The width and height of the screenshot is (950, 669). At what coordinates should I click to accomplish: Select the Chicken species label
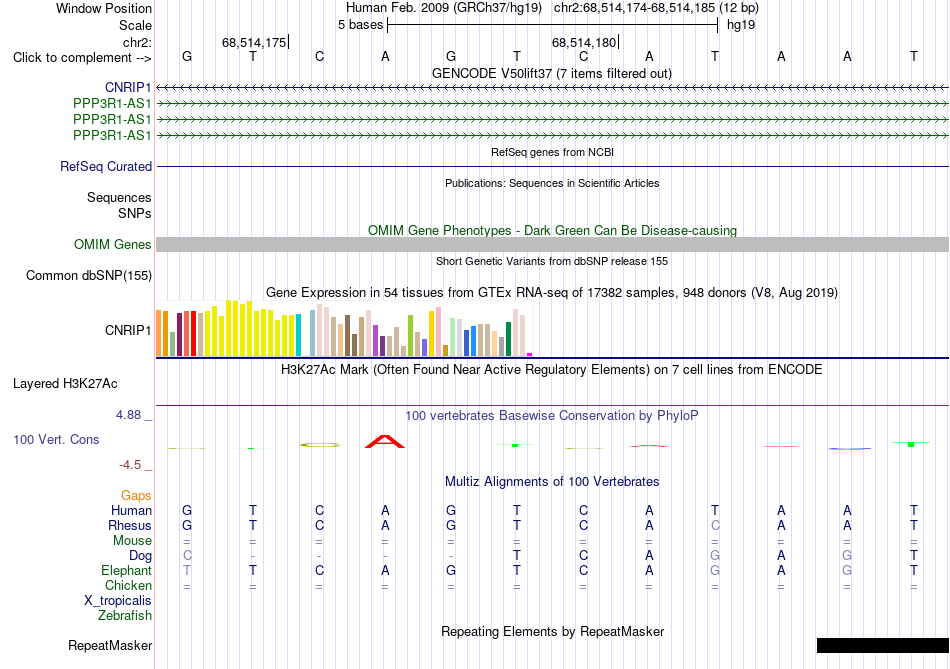128,585
